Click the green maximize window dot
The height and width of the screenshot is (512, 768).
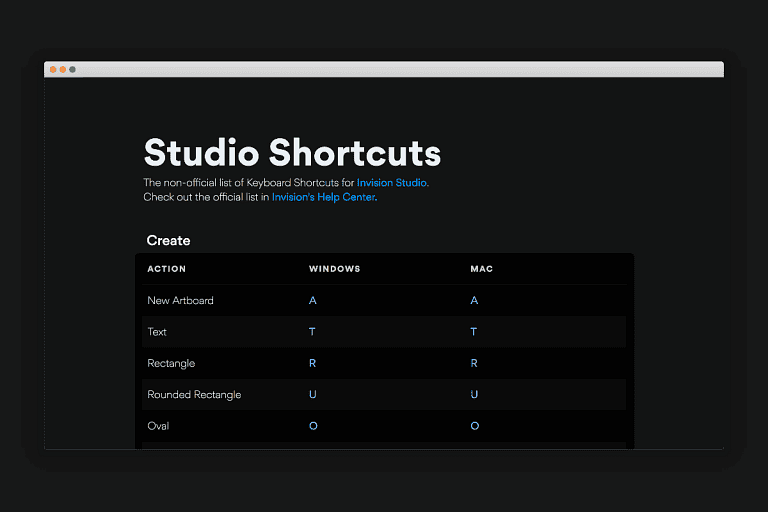pos(72,69)
